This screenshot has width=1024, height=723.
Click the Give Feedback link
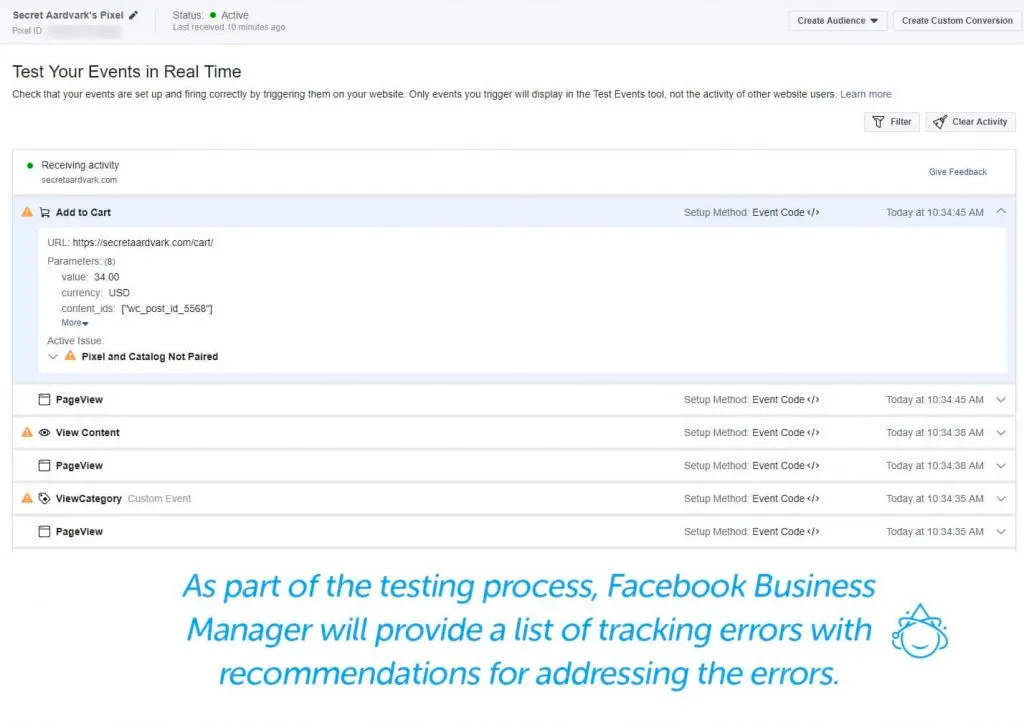click(x=957, y=171)
